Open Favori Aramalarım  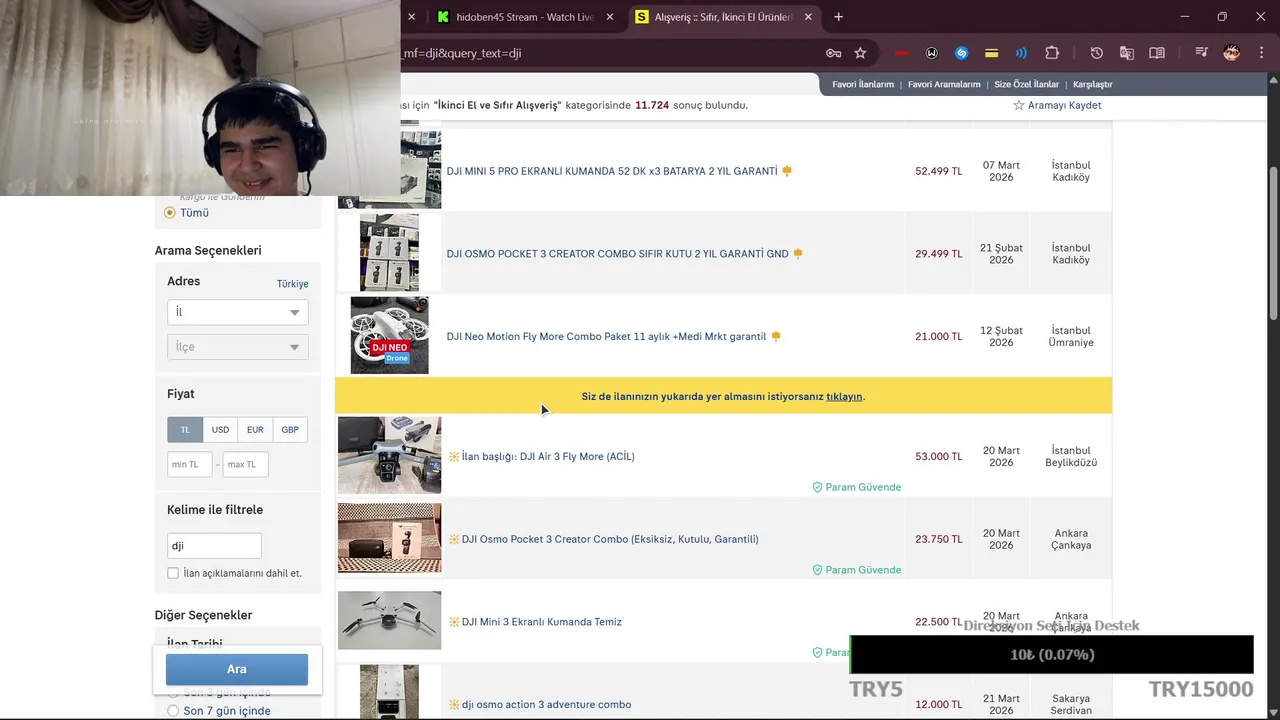click(944, 85)
